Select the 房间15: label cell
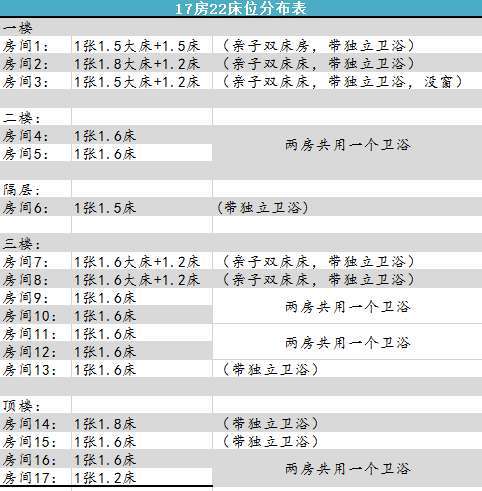Viewport: 482px width, 491px height. (x=35, y=441)
